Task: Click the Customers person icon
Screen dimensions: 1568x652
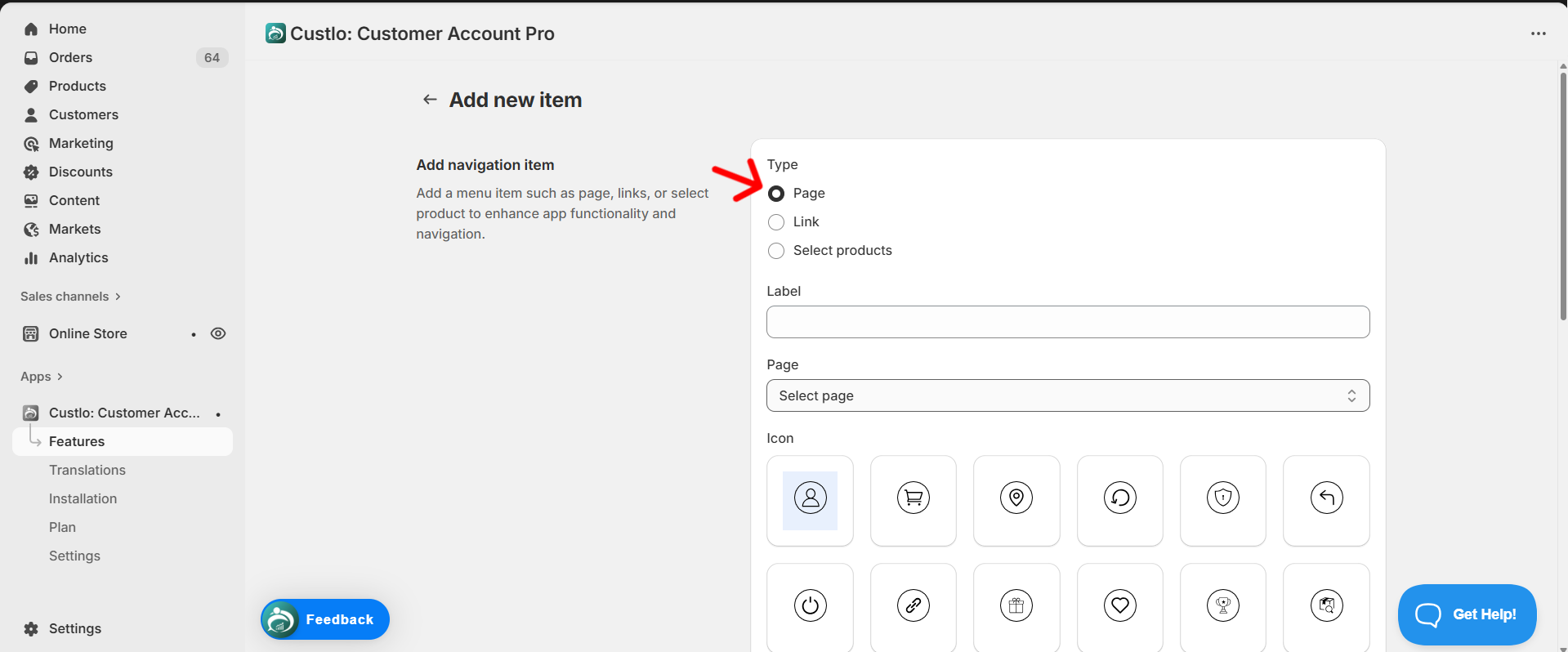Action: click(31, 115)
